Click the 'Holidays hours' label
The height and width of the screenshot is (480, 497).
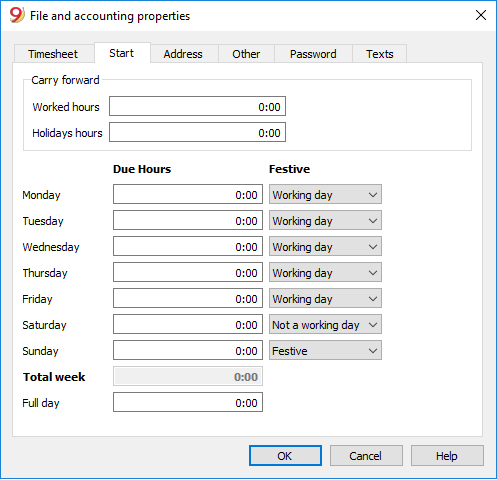[67, 133]
